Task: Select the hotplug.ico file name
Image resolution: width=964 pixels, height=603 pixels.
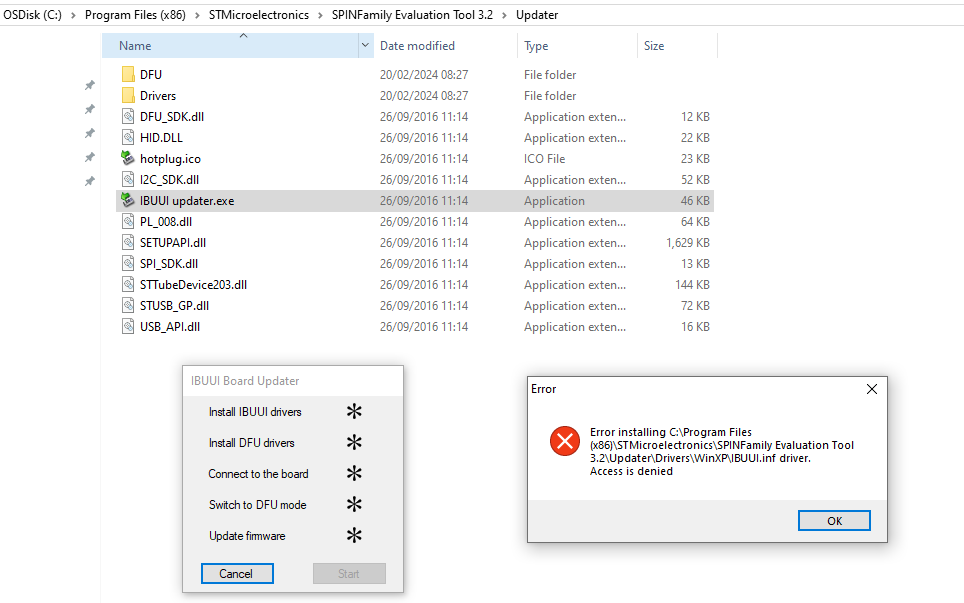Action: 170,159
